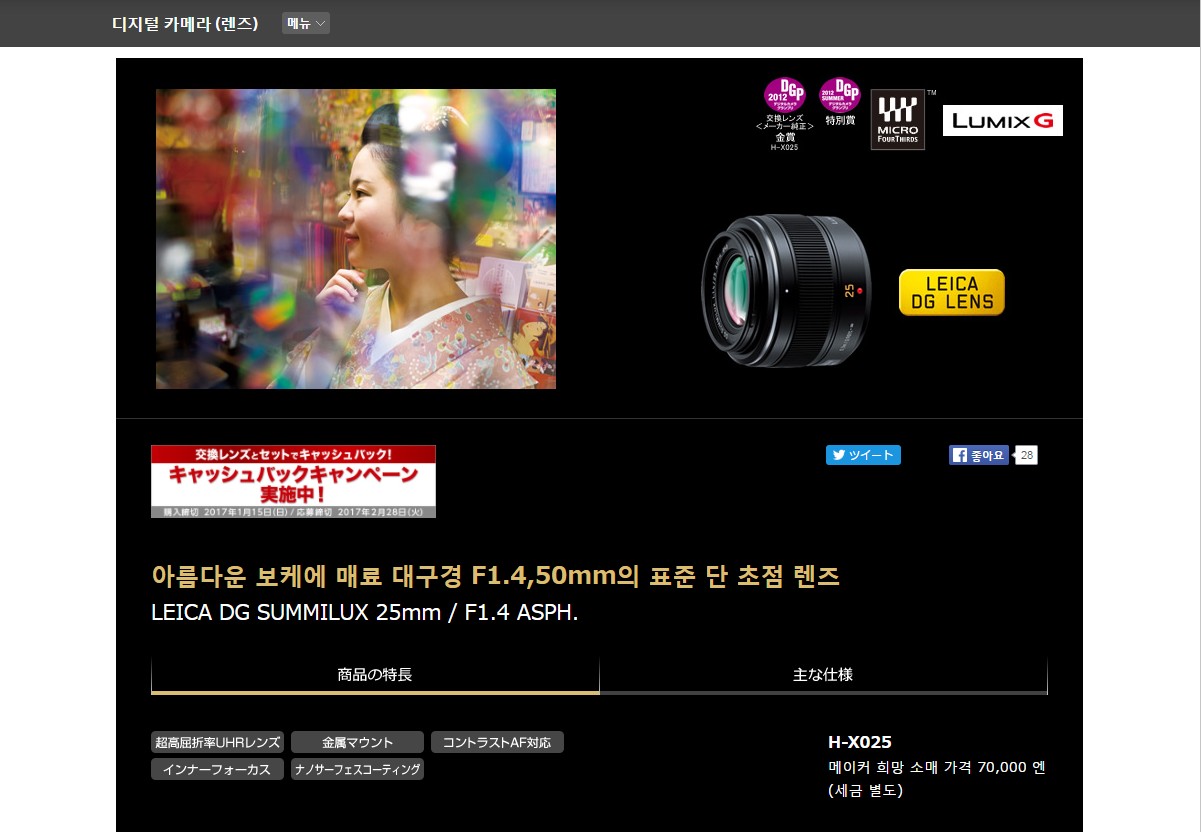Click the LUMIX G logo
The height and width of the screenshot is (832, 1201).
coord(1002,121)
